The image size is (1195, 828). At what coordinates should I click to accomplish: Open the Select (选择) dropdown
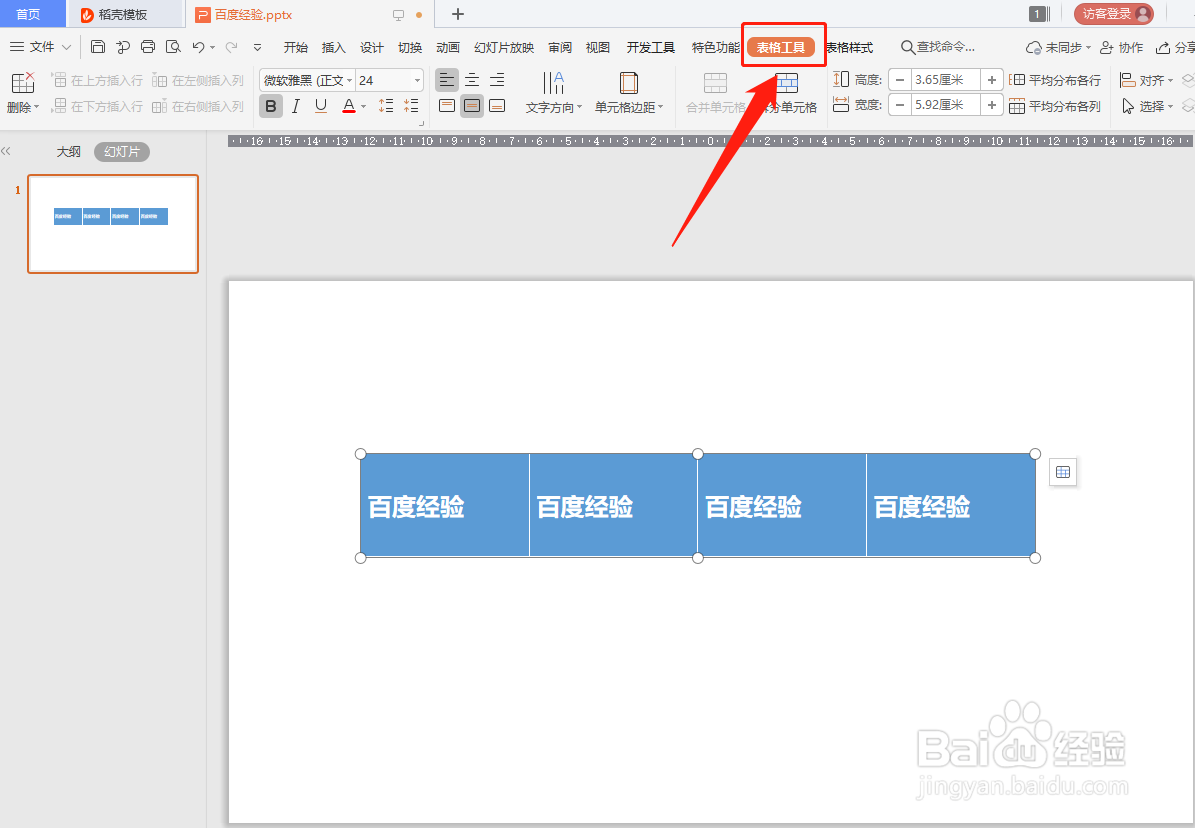[x=1146, y=106]
